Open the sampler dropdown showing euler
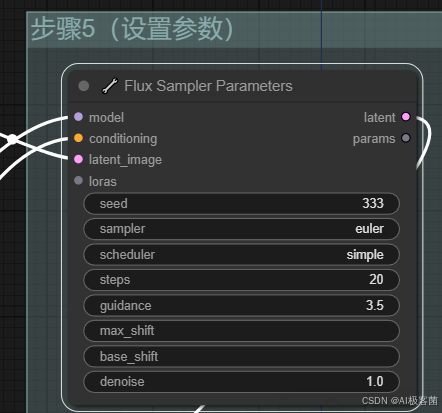 coord(241,229)
